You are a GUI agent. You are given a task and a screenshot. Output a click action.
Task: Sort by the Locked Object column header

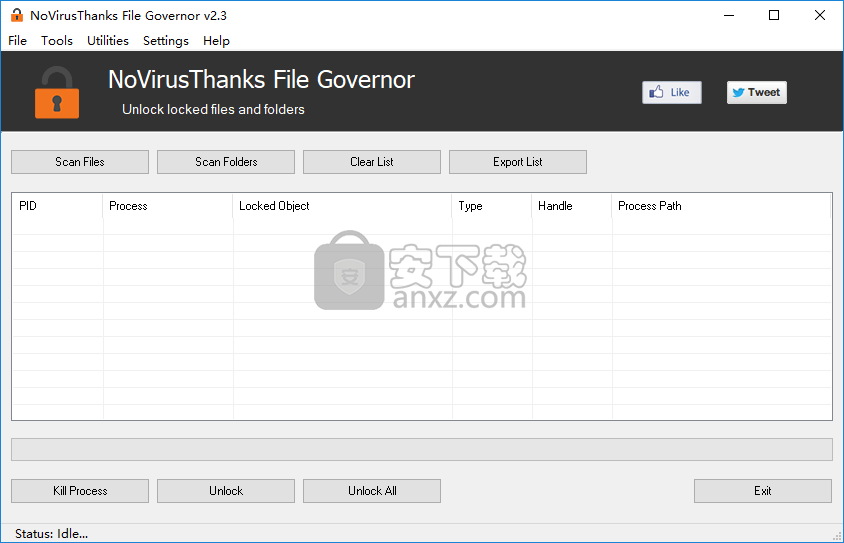click(342, 206)
